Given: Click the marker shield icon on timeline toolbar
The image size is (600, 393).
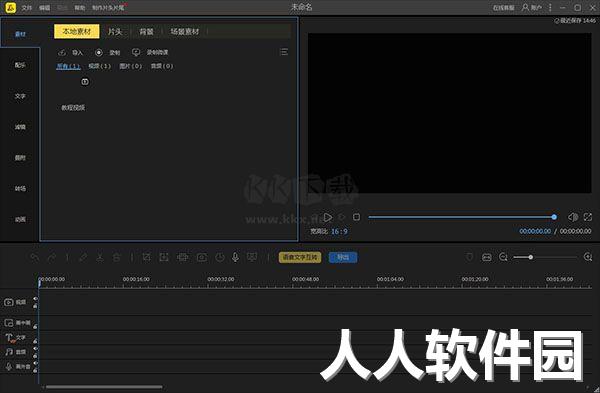Looking at the screenshot, I should (470, 257).
